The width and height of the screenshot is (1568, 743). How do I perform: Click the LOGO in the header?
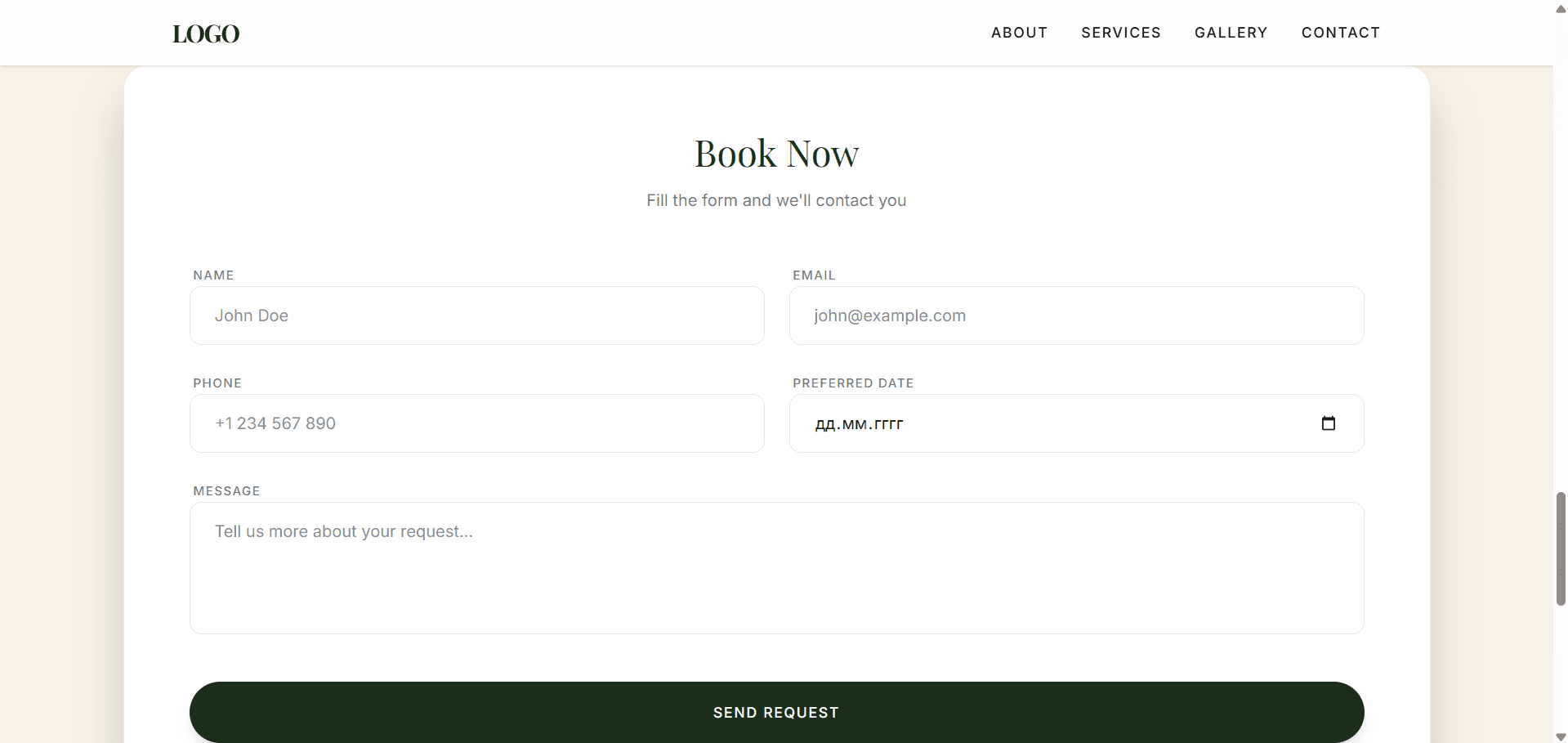tap(206, 34)
